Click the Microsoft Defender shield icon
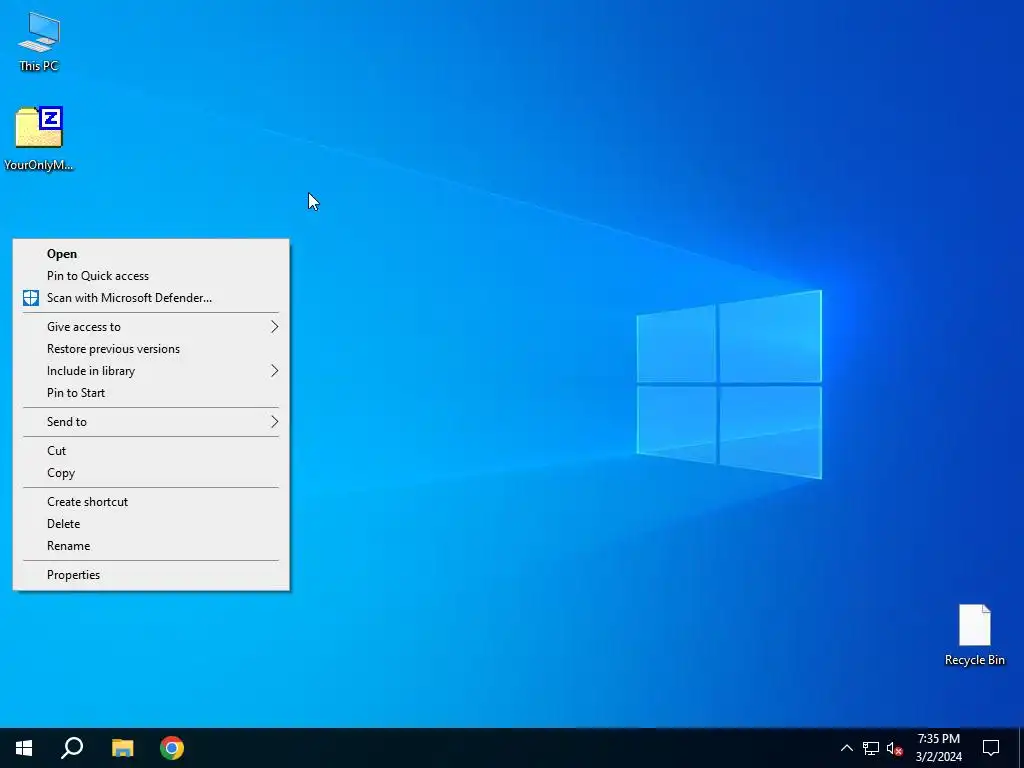Viewport: 1024px width, 768px height. click(31, 298)
